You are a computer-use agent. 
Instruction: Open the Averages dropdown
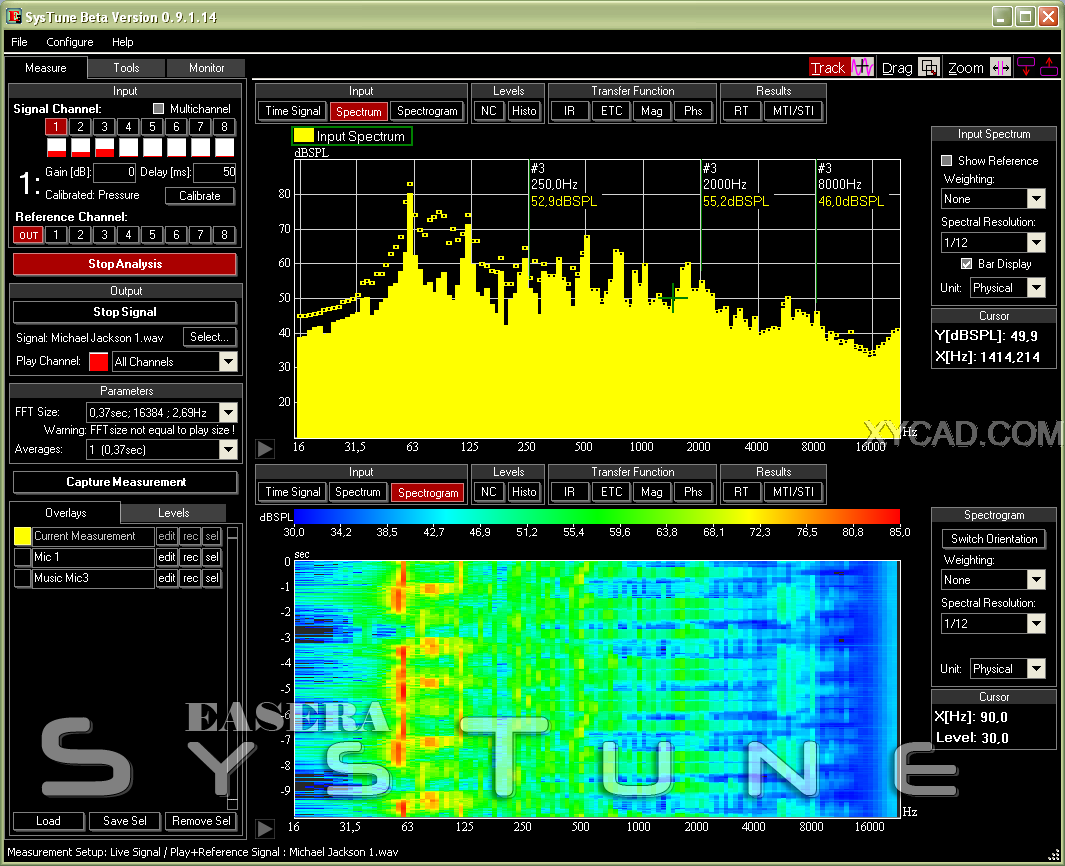pos(228,449)
